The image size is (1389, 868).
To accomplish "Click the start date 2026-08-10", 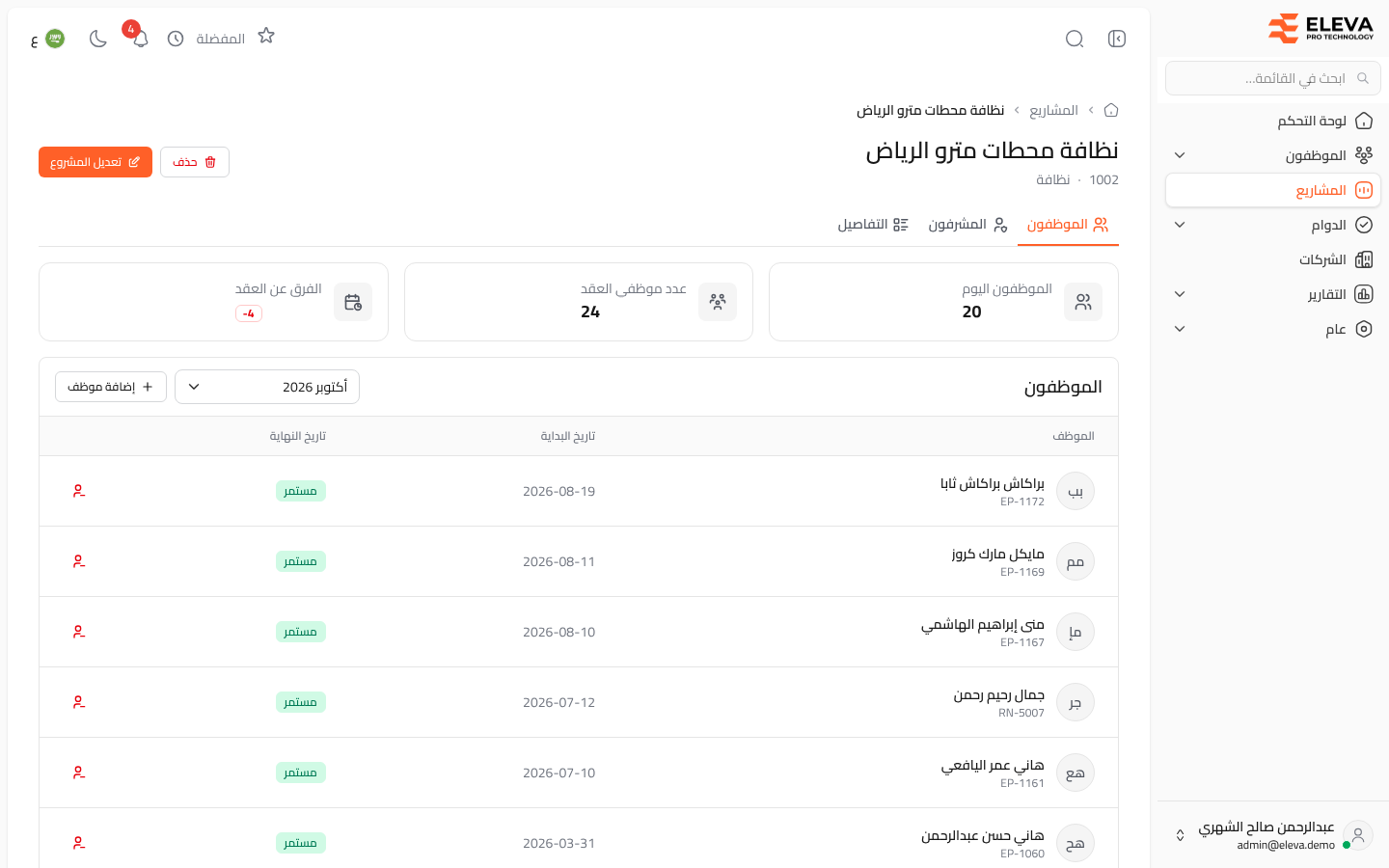I will (559, 632).
